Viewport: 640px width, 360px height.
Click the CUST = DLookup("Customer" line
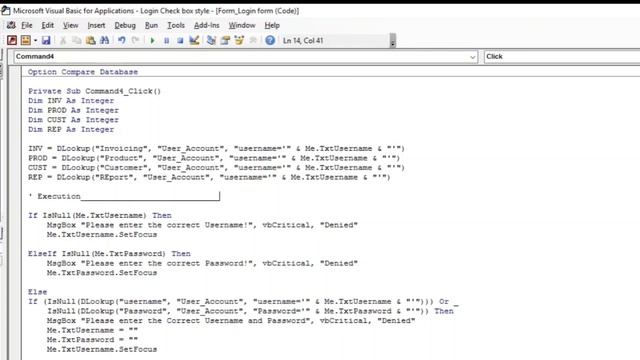click(216, 168)
